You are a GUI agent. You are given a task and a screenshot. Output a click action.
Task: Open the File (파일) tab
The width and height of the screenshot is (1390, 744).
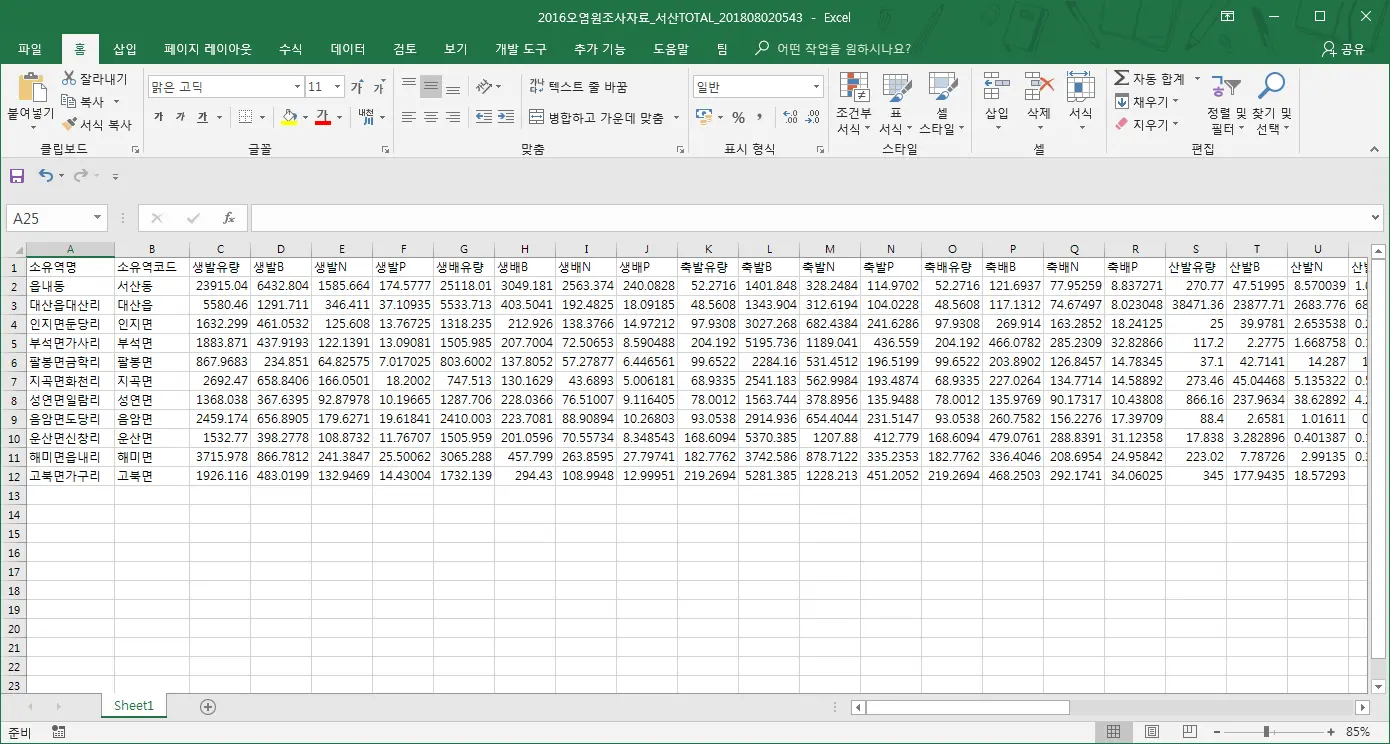[30, 49]
